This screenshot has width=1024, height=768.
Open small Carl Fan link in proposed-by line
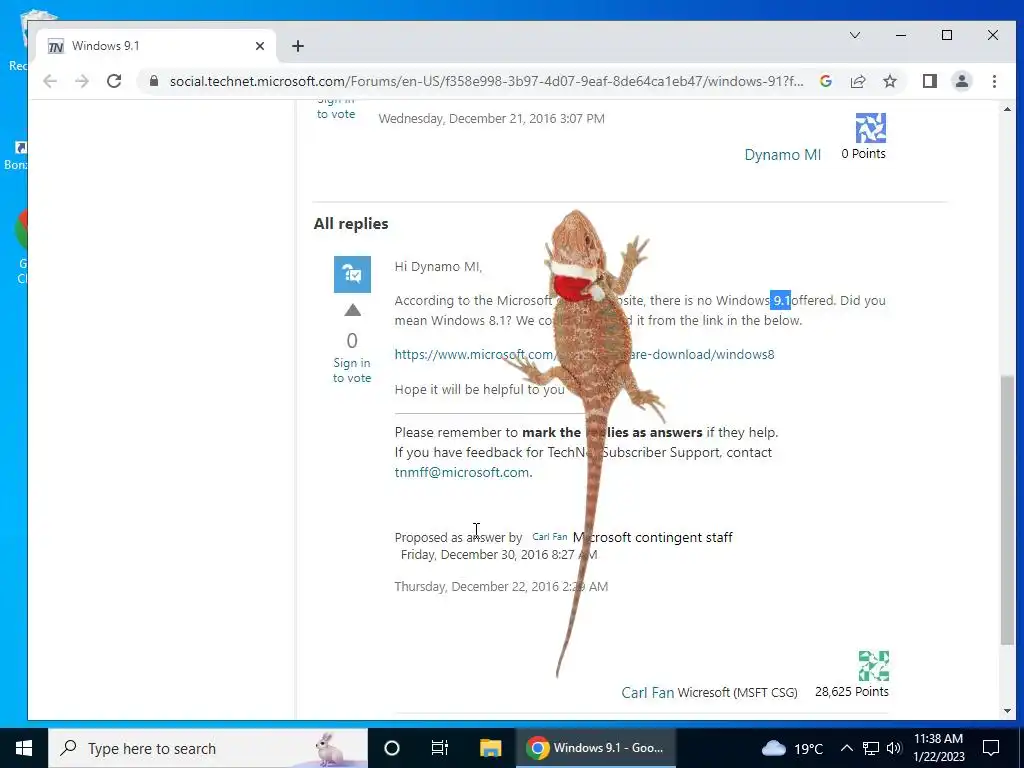[x=549, y=537]
